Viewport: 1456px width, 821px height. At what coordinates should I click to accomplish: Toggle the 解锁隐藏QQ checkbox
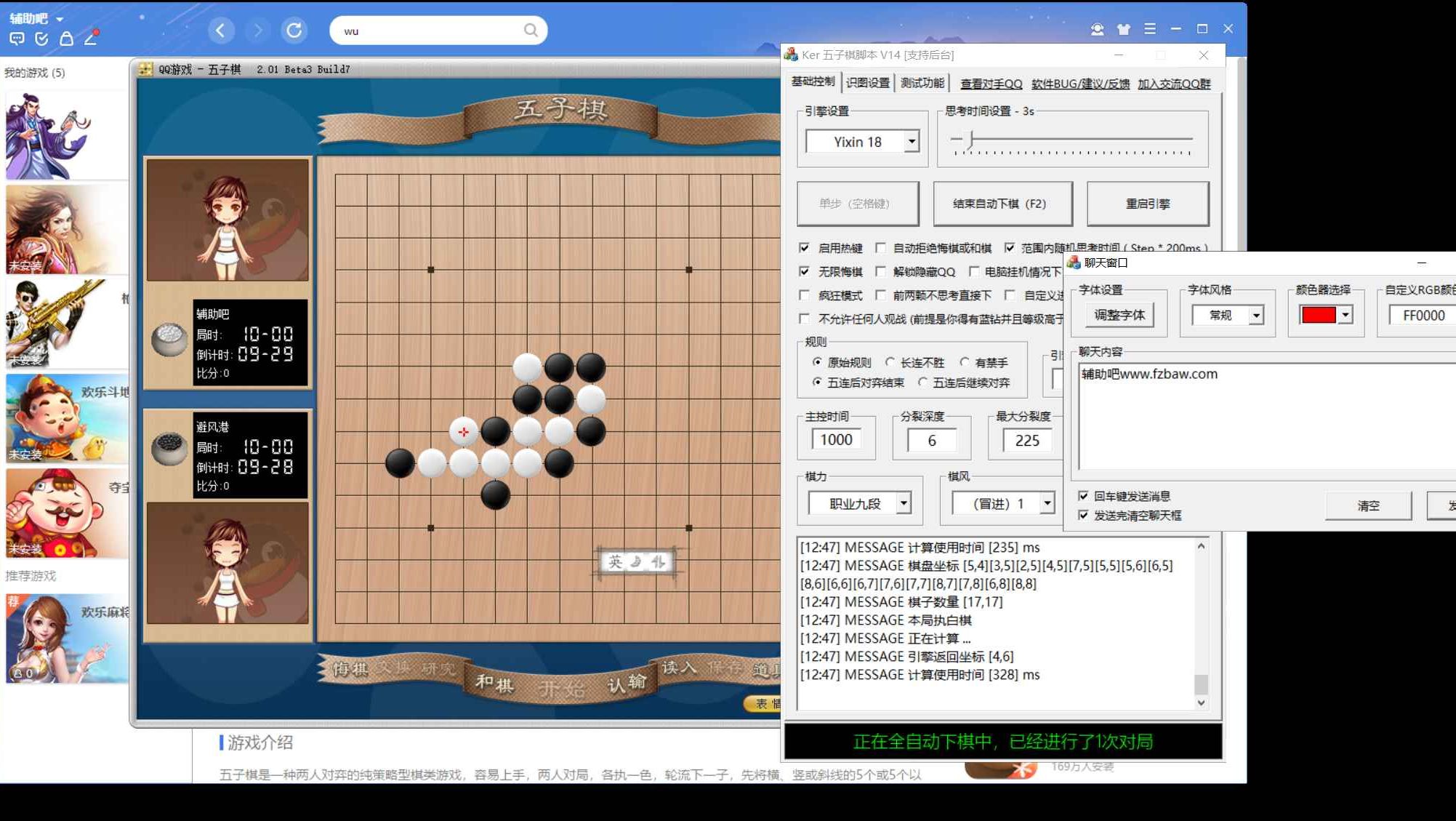click(880, 271)
